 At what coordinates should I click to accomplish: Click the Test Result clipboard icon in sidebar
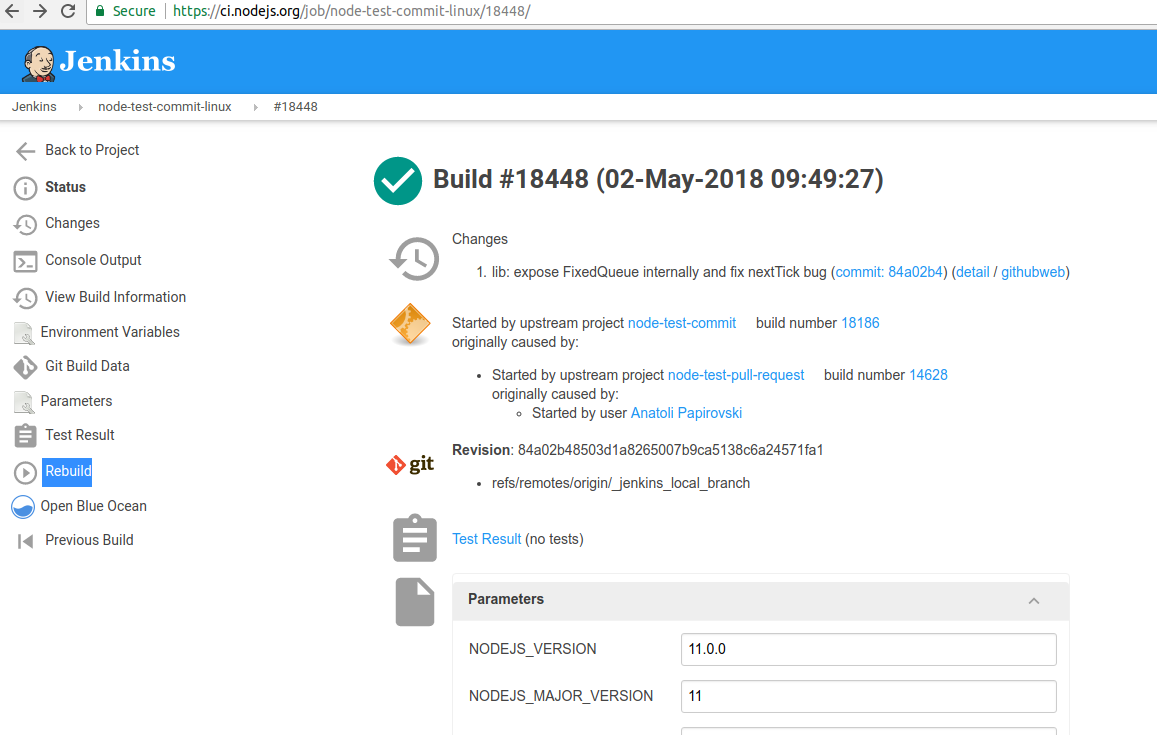pyautogui.click(x=25, y=436)
